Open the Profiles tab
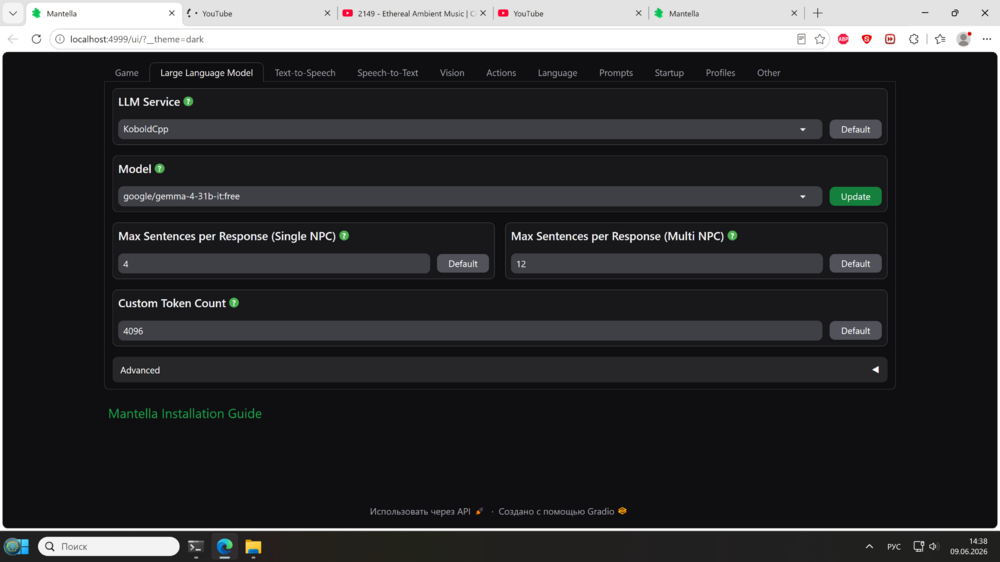Viewport: 1000px width, 562px height. pyautogui.click(x=721, y=73)
